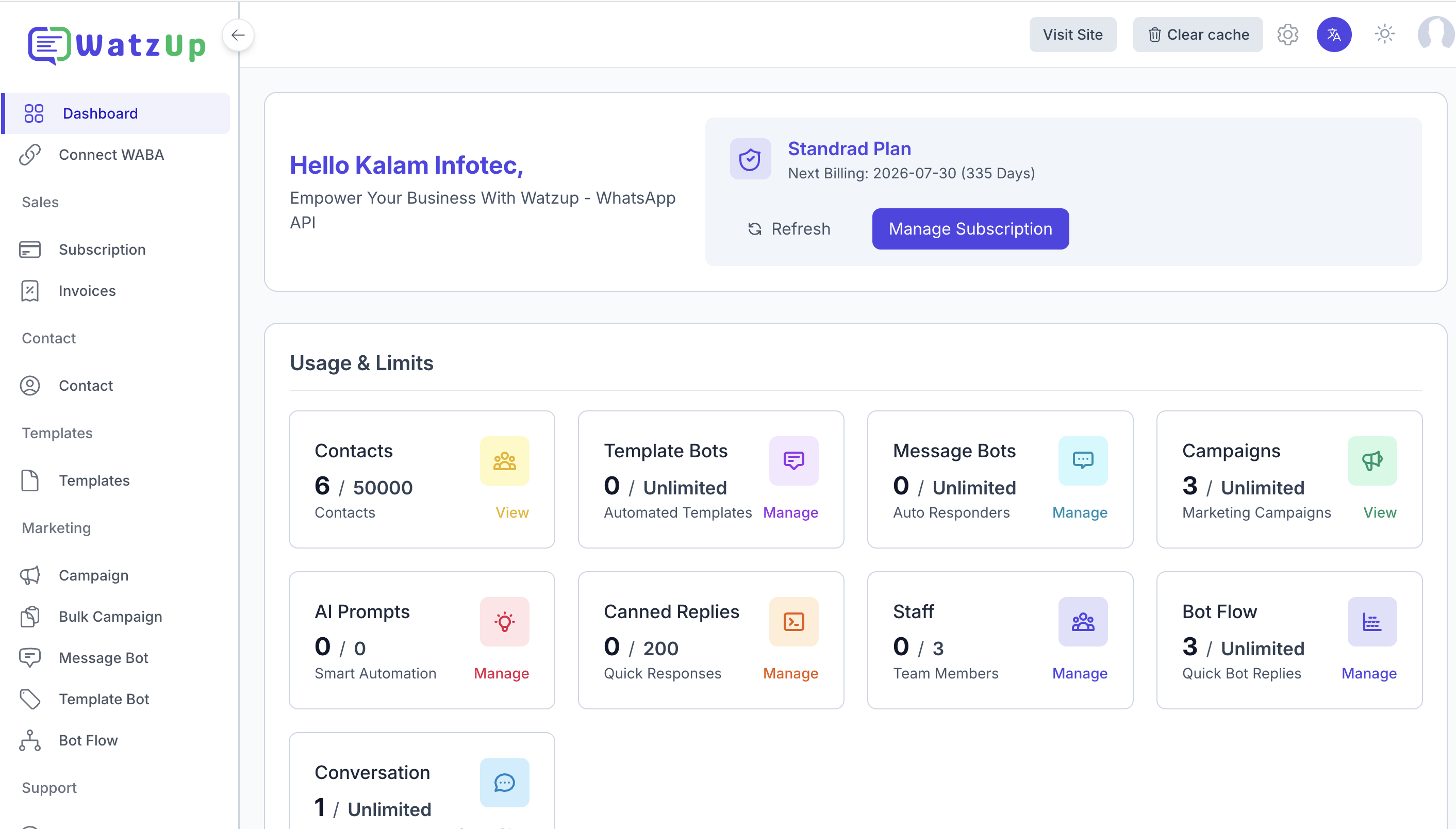Click 'Team Members' label in Staff card
The width and height of the screenshot is (1456, 829).
click(945, 673)
